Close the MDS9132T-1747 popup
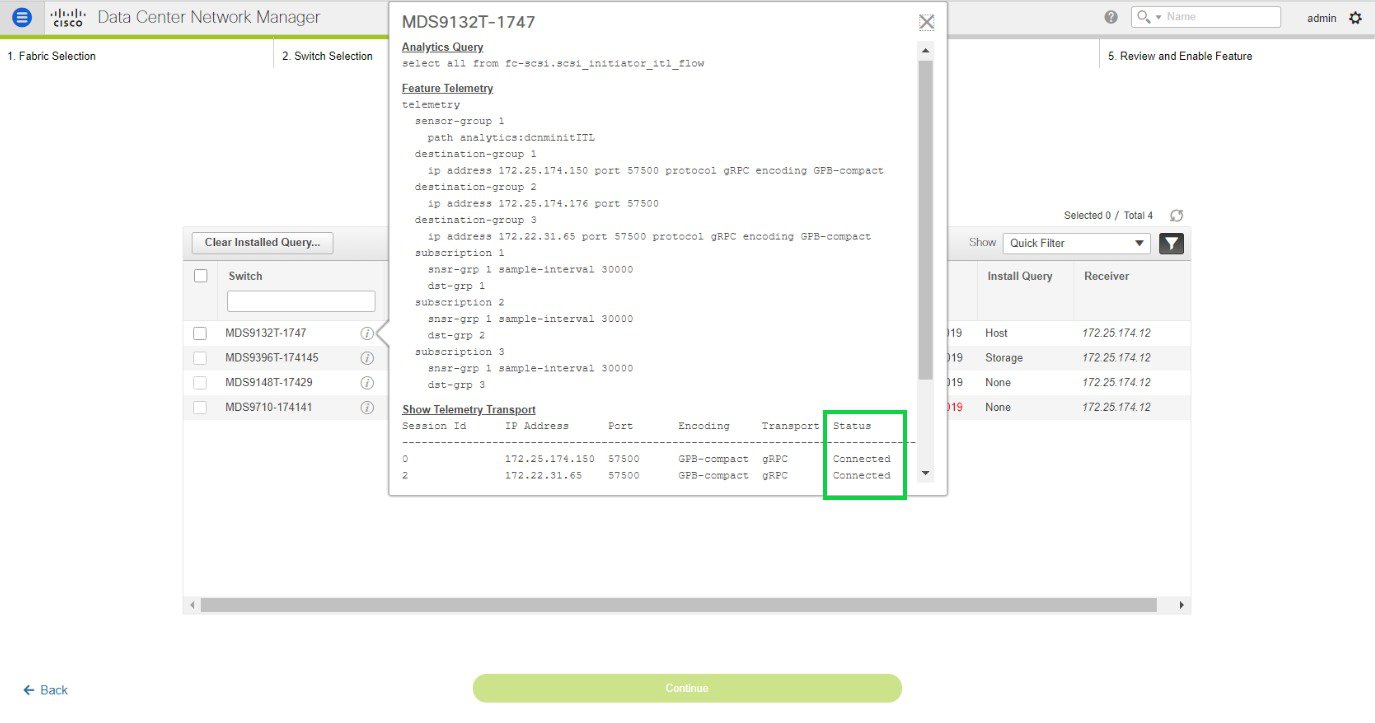1375x723 pixels. pos(927,22)
